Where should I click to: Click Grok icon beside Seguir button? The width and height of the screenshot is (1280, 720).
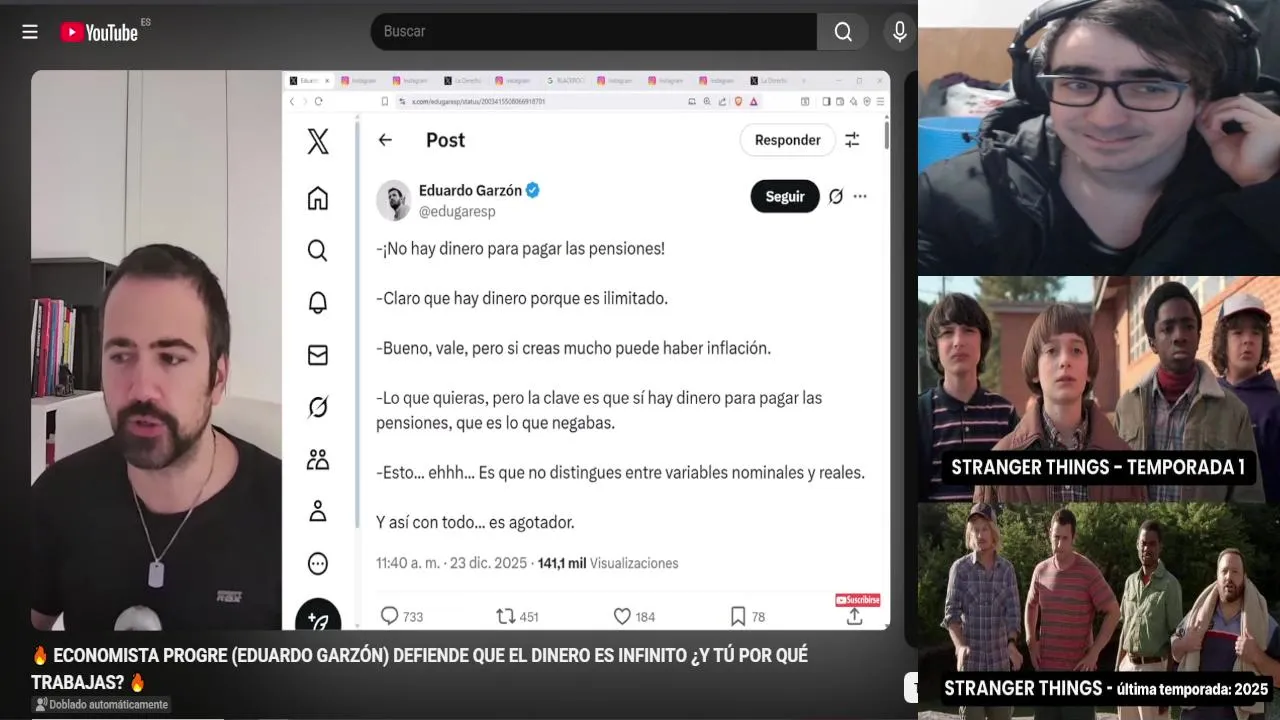pyautogui.click(x=836, y=197)
